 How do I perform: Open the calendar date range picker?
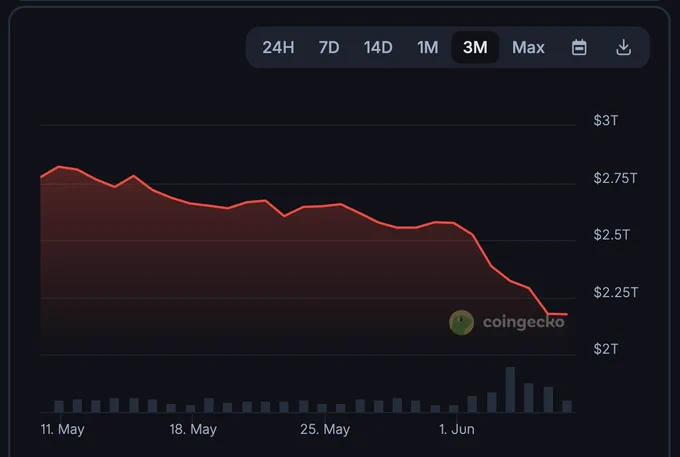[579, 47]
